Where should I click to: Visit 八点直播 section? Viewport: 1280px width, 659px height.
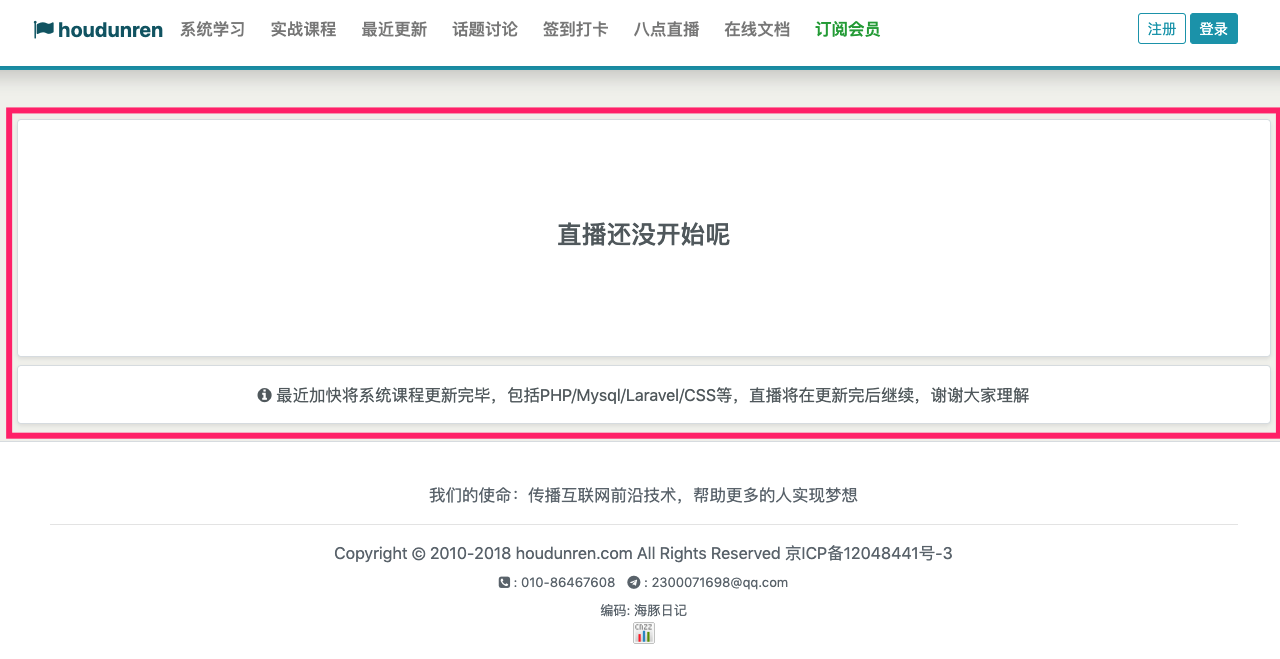pyautogui.click(x=666, y=29)
